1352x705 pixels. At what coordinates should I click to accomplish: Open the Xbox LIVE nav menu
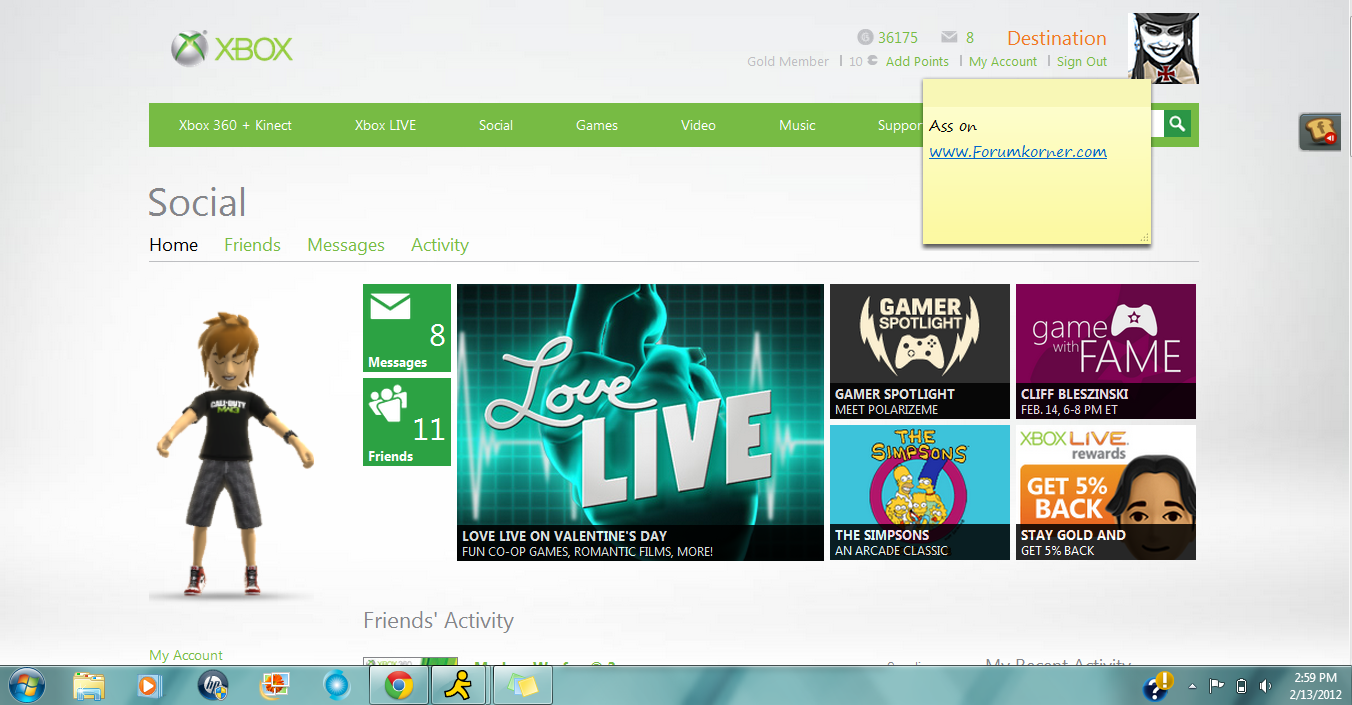tap(385, 125)
